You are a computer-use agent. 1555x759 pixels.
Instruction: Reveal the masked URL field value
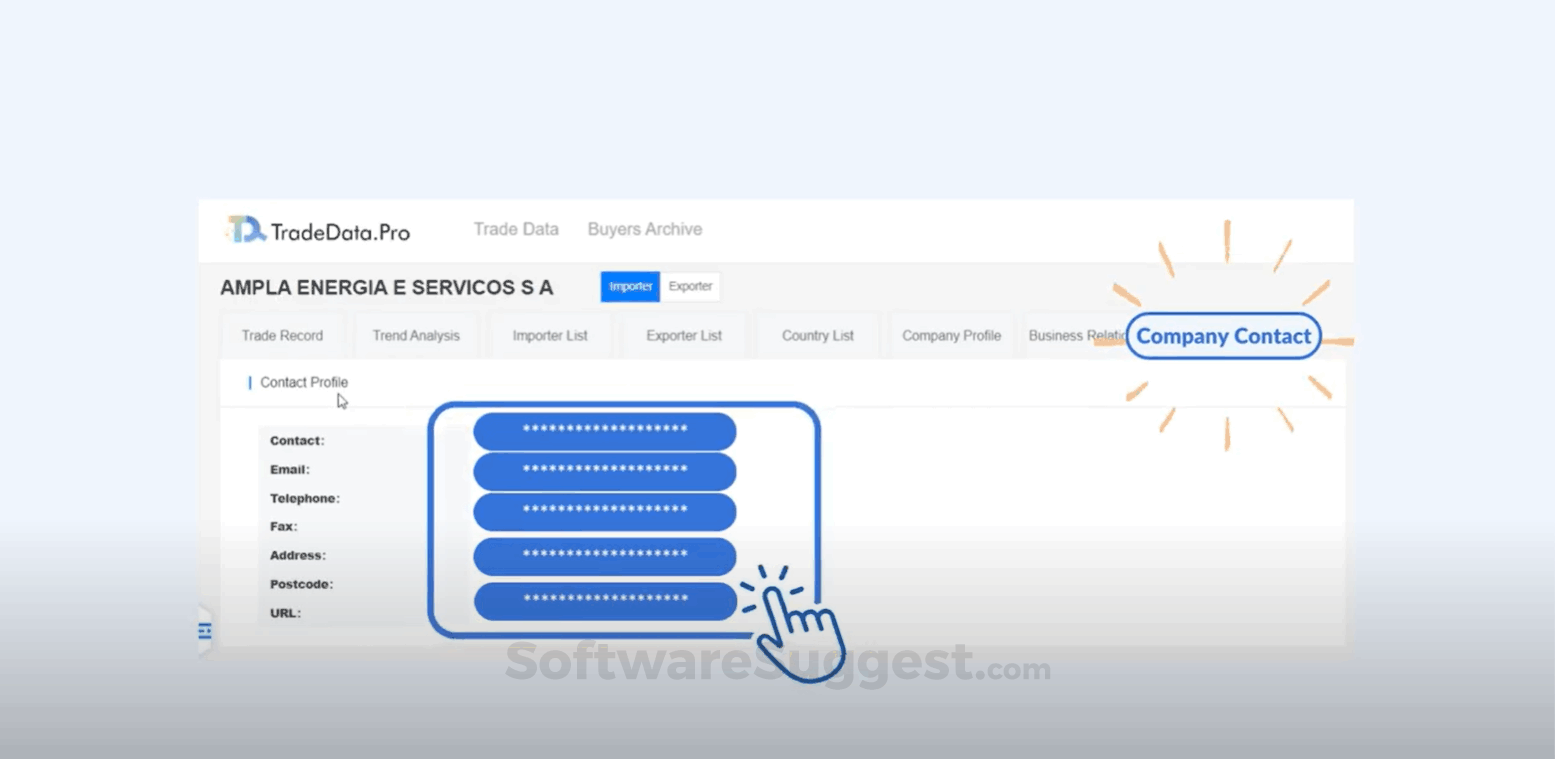click(x=604, y=601)
